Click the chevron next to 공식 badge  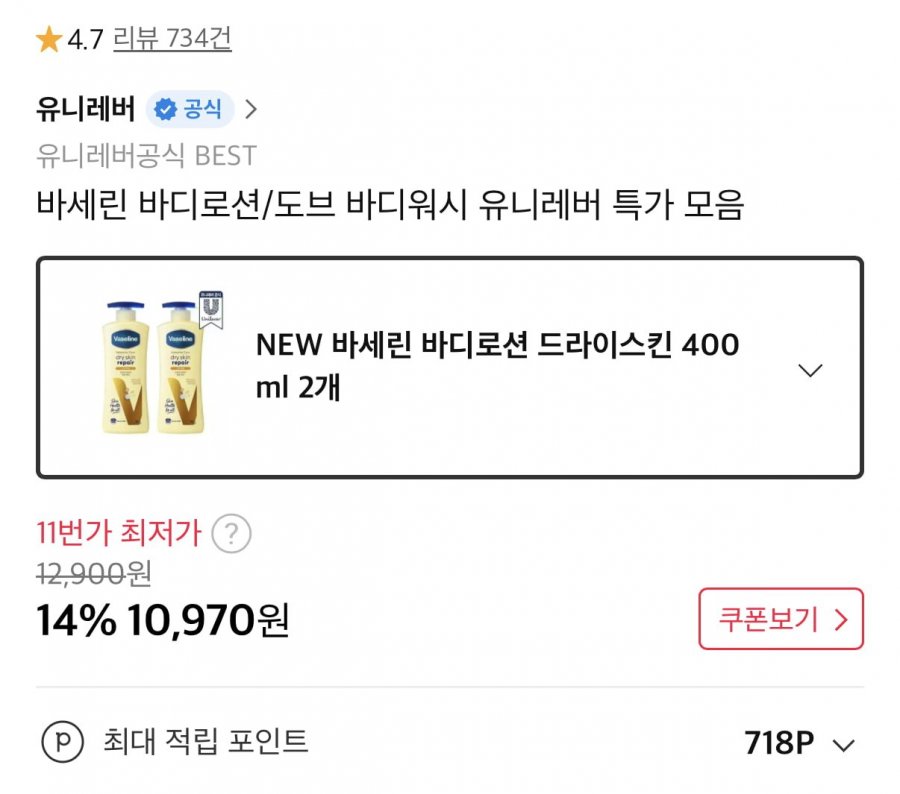251,109
